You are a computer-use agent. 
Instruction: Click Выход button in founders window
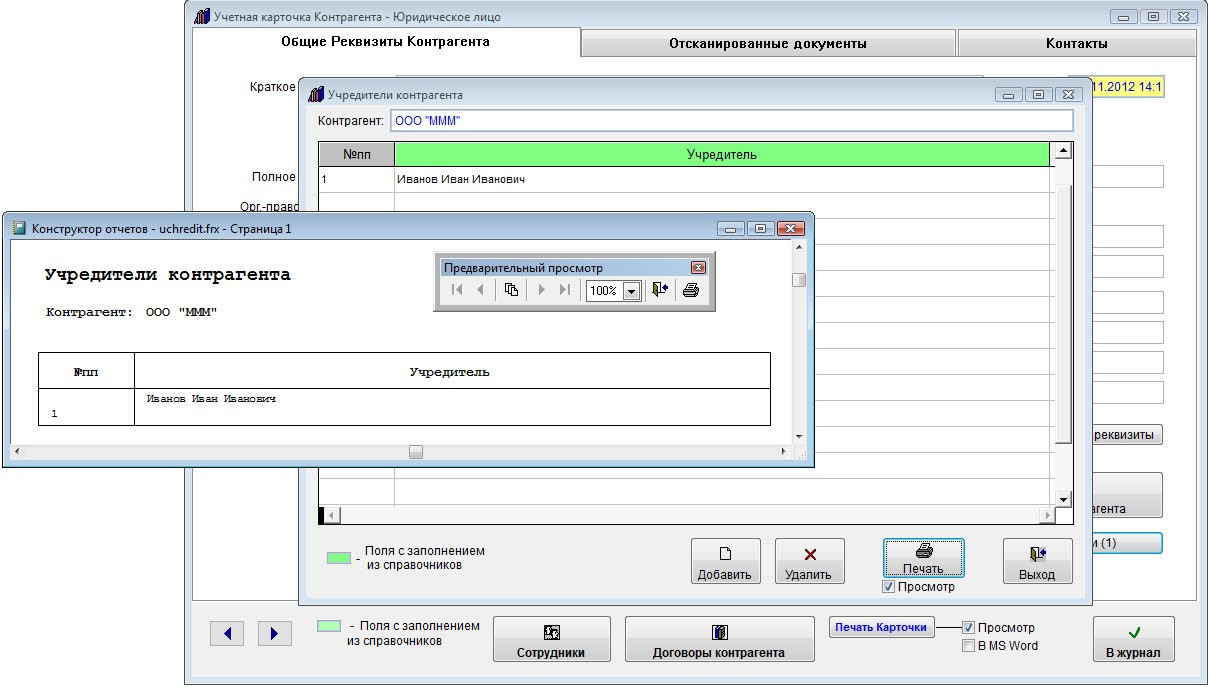click(x=1037, y=561)
